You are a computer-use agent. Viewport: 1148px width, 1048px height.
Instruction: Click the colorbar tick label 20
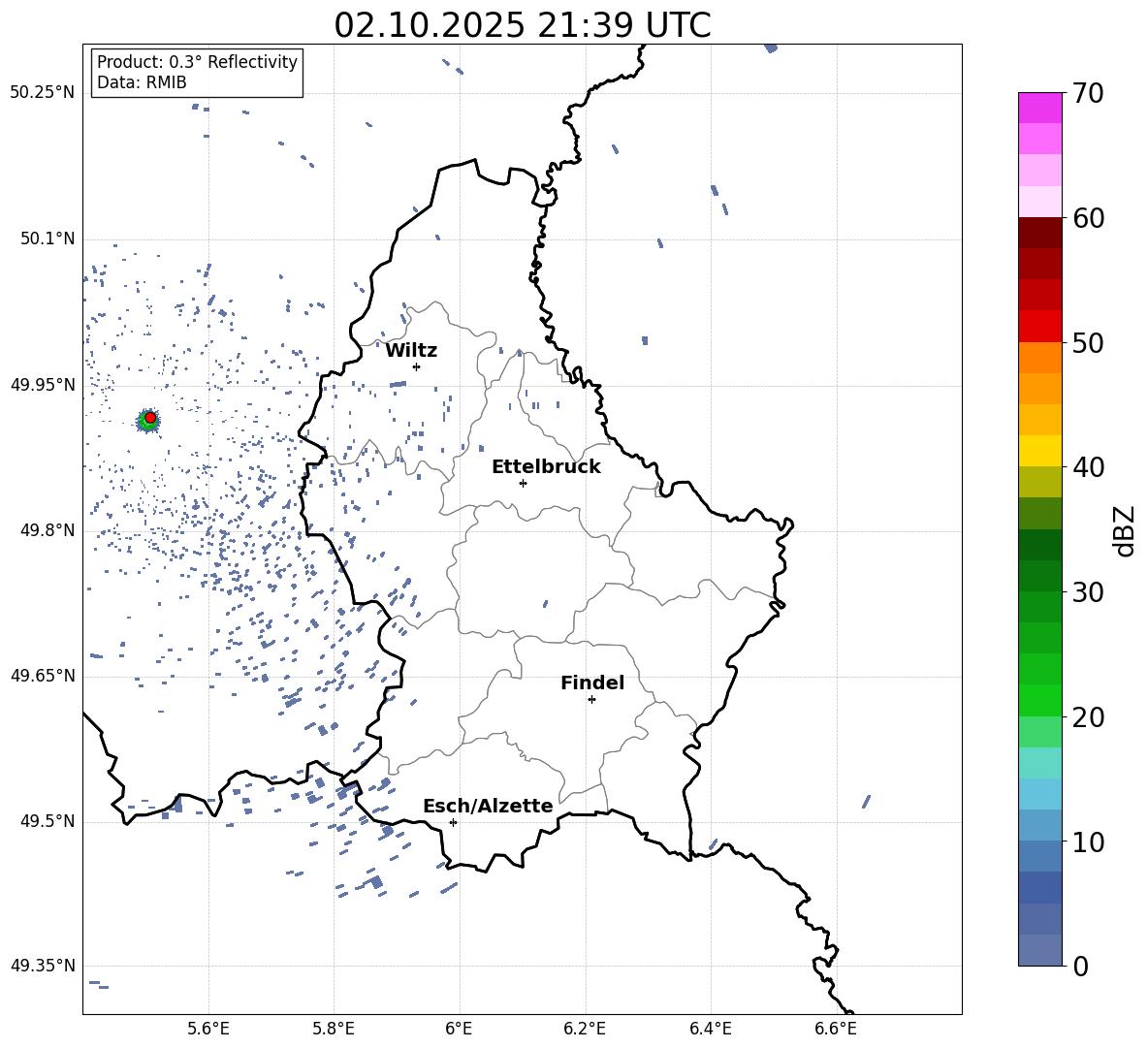1088,717
